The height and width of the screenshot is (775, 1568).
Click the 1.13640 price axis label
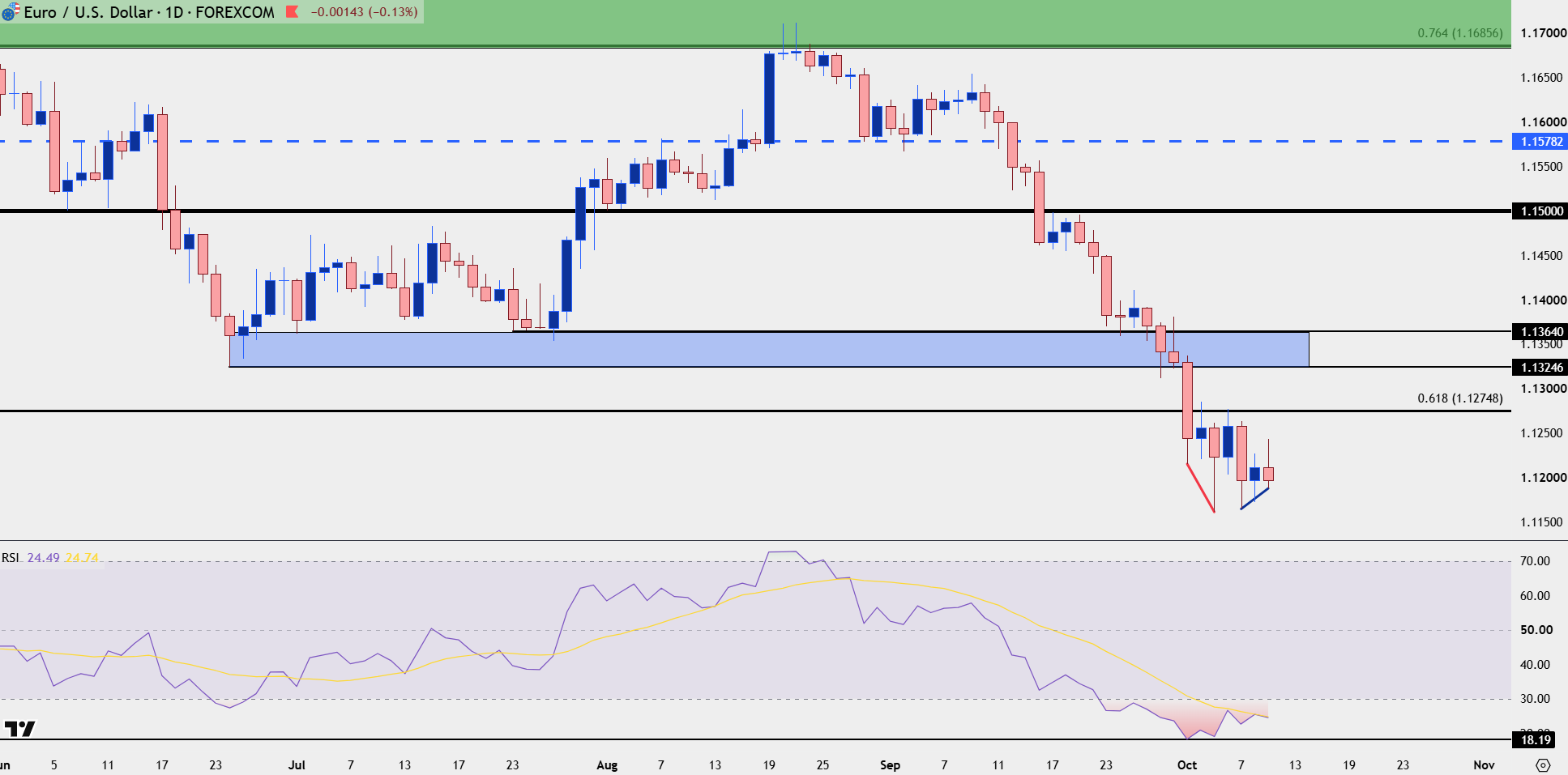[x=1540, y=331]
